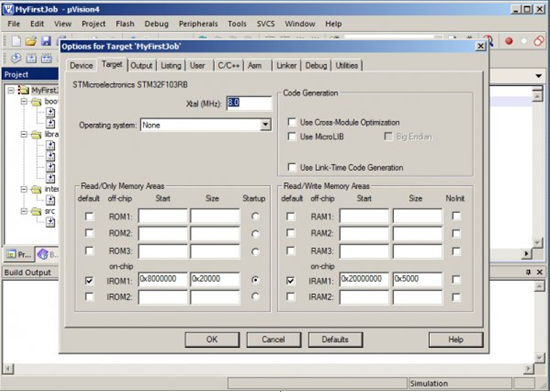Click Project panel horizontal scroll right arrow
Image resolution: width=550 pixels, height=392 pixels.
tap(526, 253)
